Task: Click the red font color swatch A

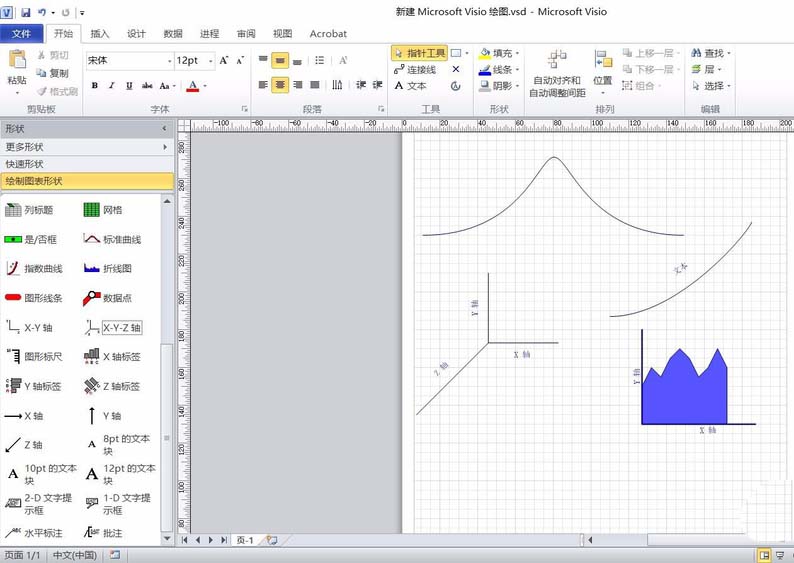Action: pyautogui.click(x=192, y=86)
